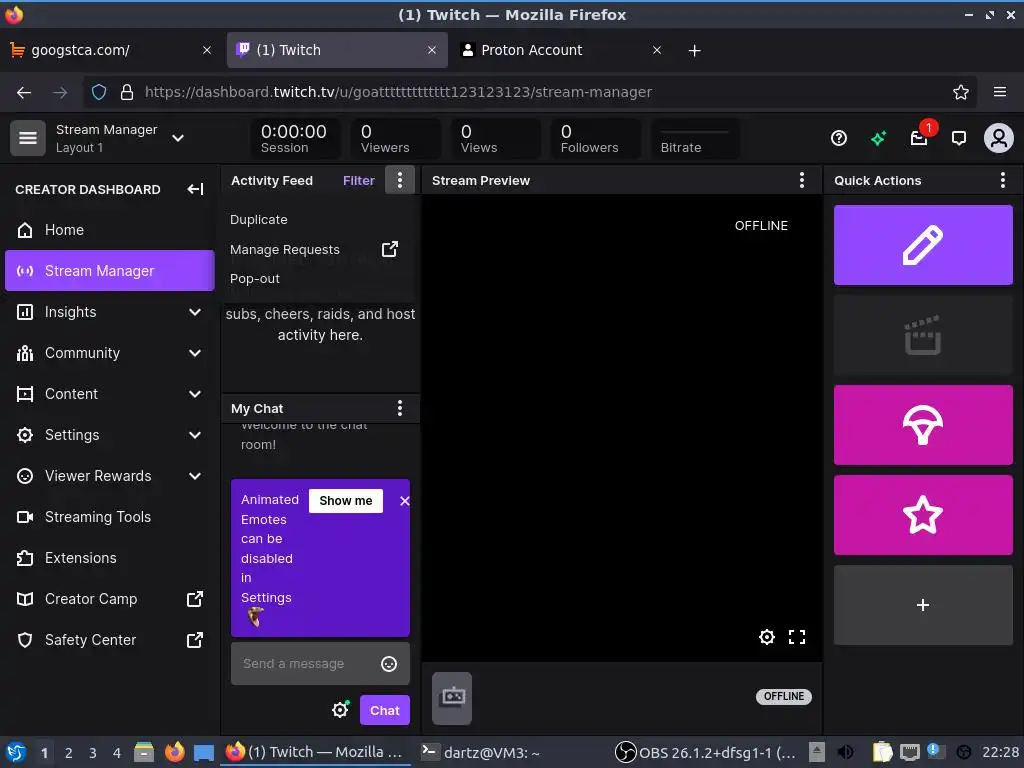Click the shield tracking protection icon
The height and width of the screenshot is (768, 1024).
(99, 92)
